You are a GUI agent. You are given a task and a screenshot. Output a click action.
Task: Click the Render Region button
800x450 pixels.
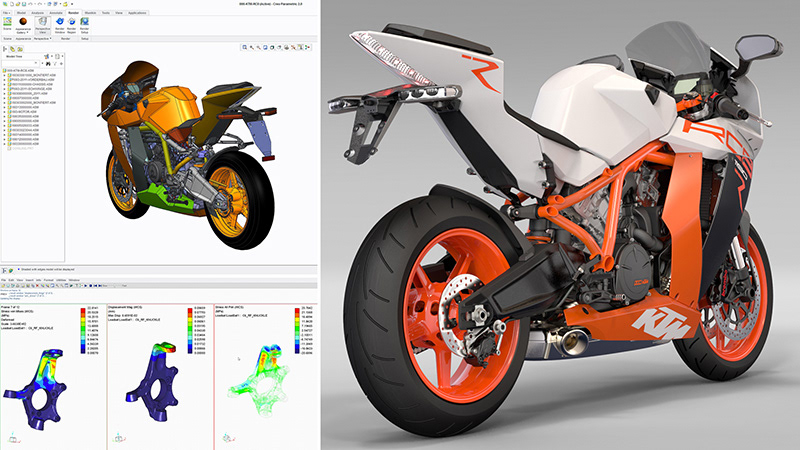(71, 26)
